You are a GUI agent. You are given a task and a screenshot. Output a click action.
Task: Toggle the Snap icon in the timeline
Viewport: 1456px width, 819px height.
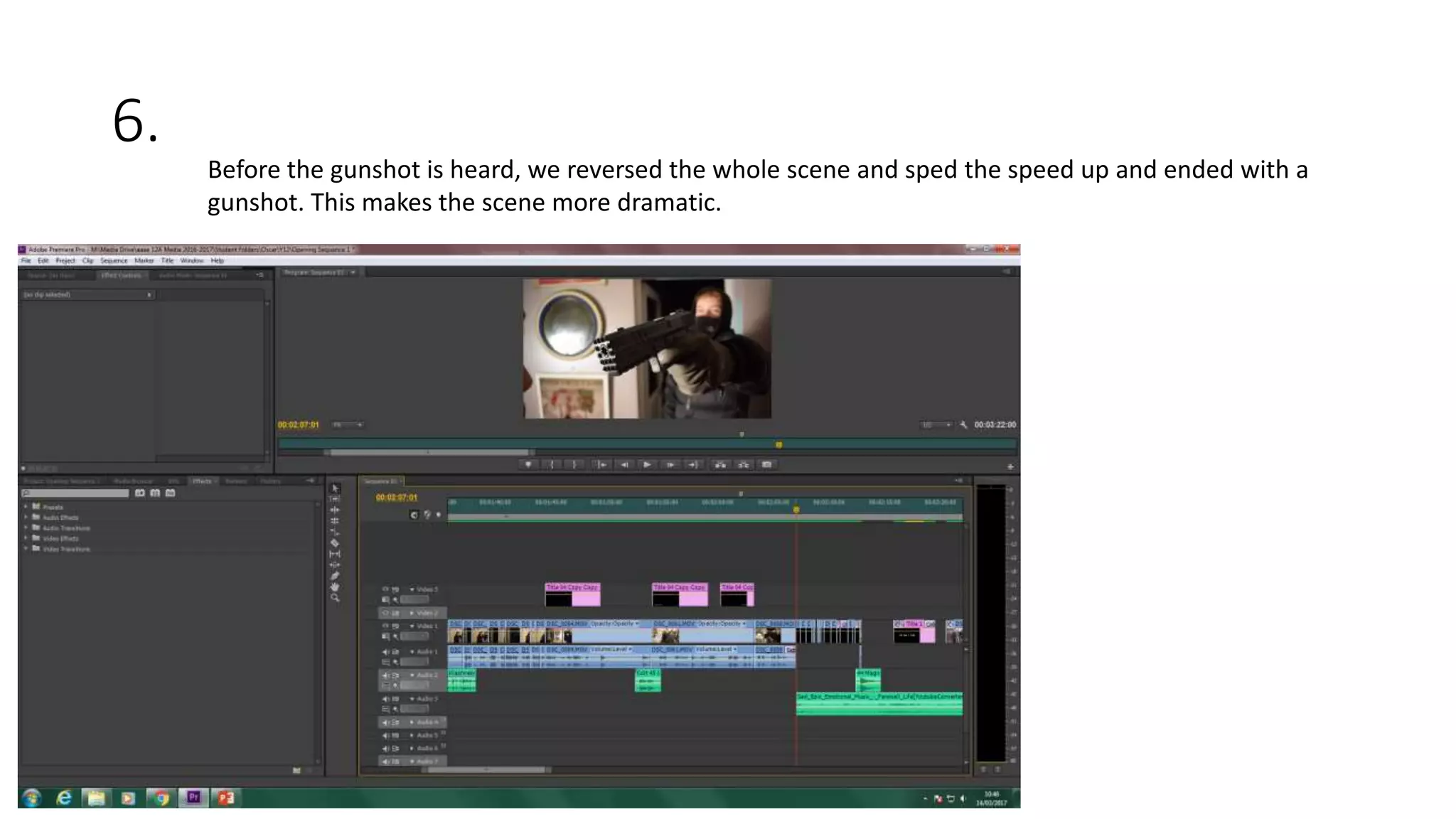click(414, 515)
